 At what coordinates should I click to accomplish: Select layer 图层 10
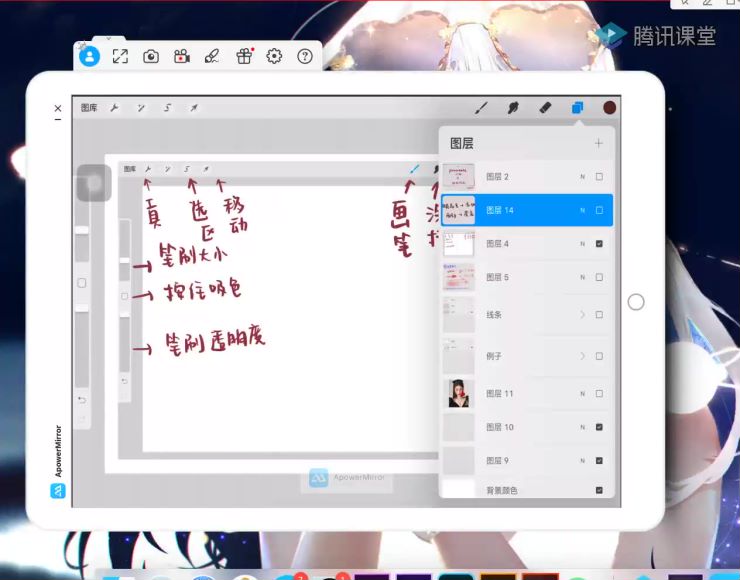pyautogui.click(x=527, y=427)
